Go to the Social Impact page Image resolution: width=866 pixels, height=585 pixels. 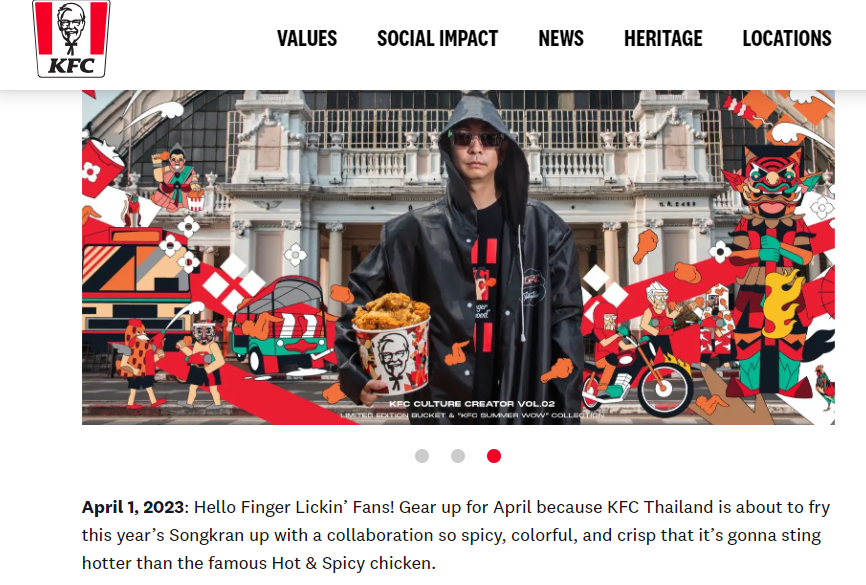coord(437,39)
